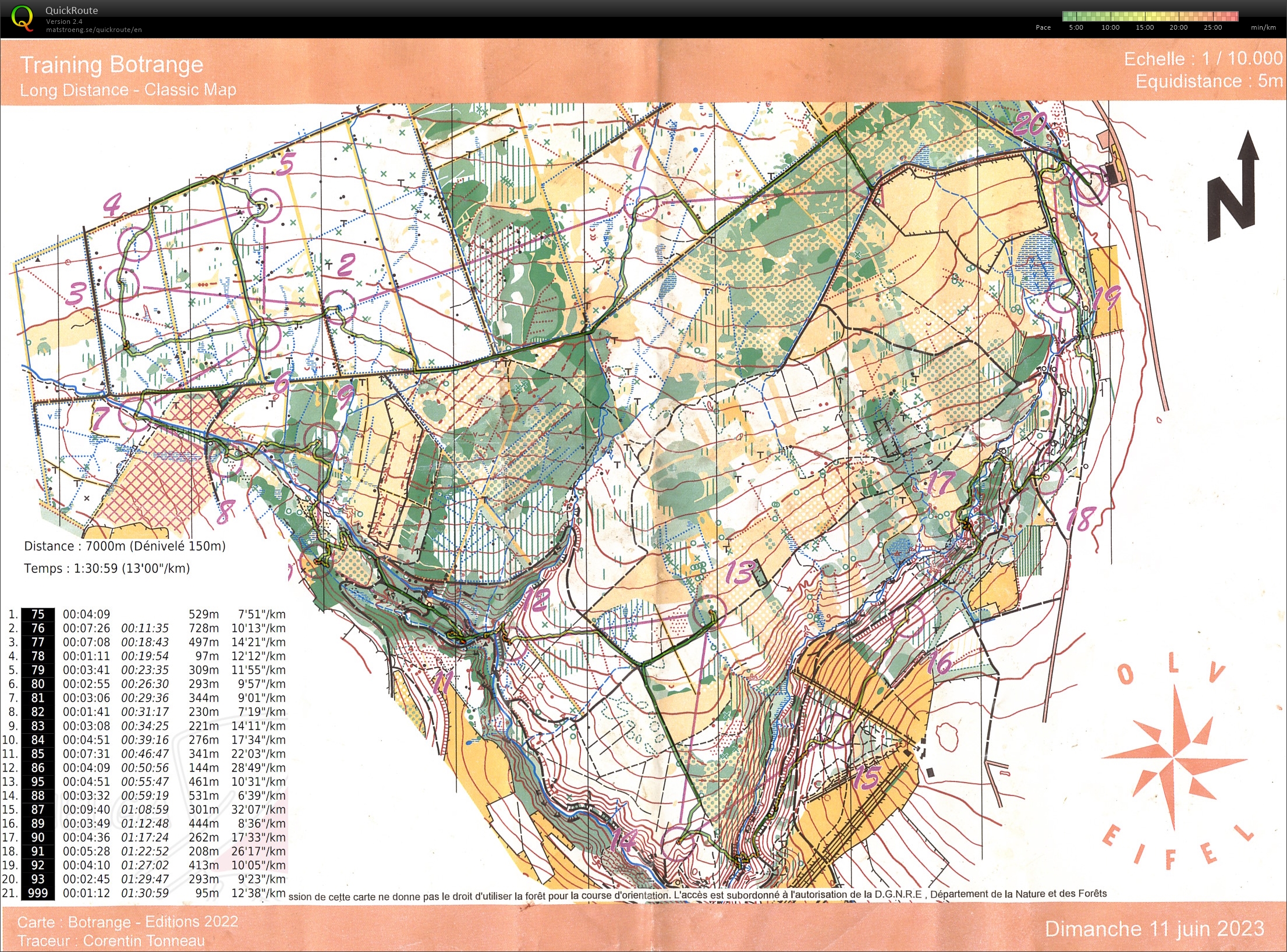Screen dimensions: 1287x952
Task: Select the "Training Botrange" map title
Action: click(x=112, y=65)
